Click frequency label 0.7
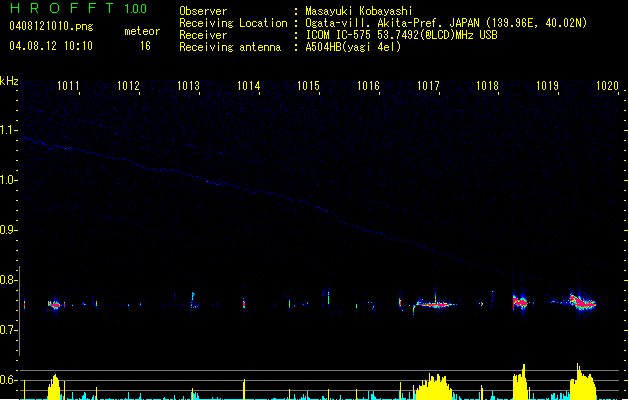This screenshot has width=629, height=400. coord(8,330)
